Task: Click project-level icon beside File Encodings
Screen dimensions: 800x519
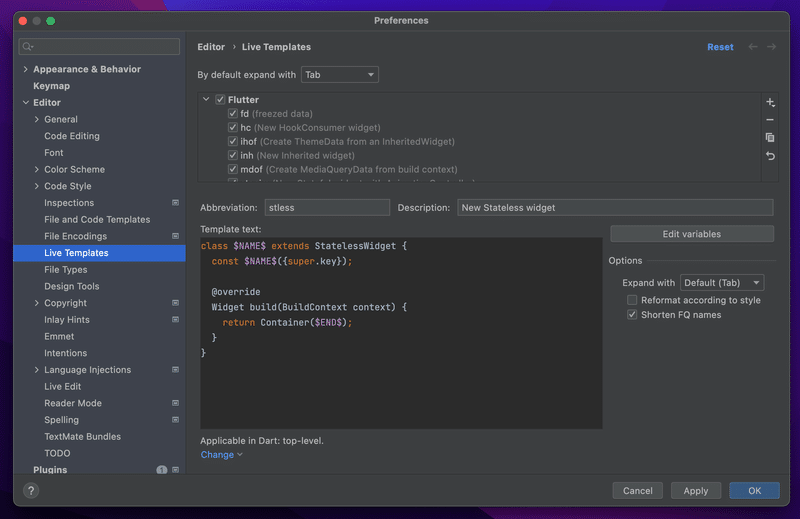Action: [x=175, y=236]
